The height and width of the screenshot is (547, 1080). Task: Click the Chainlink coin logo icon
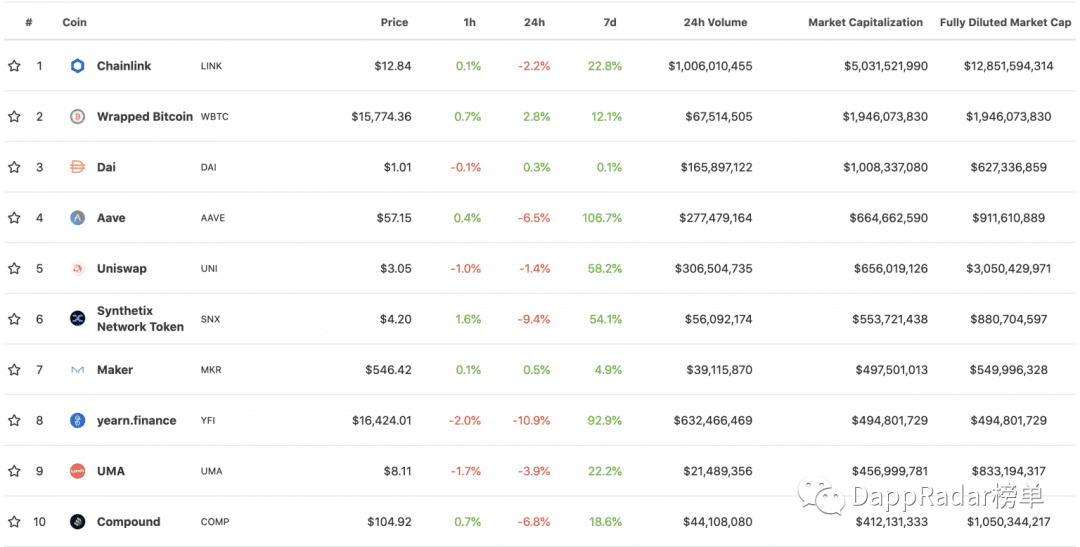pyautogui.click(x=78, y=66)
